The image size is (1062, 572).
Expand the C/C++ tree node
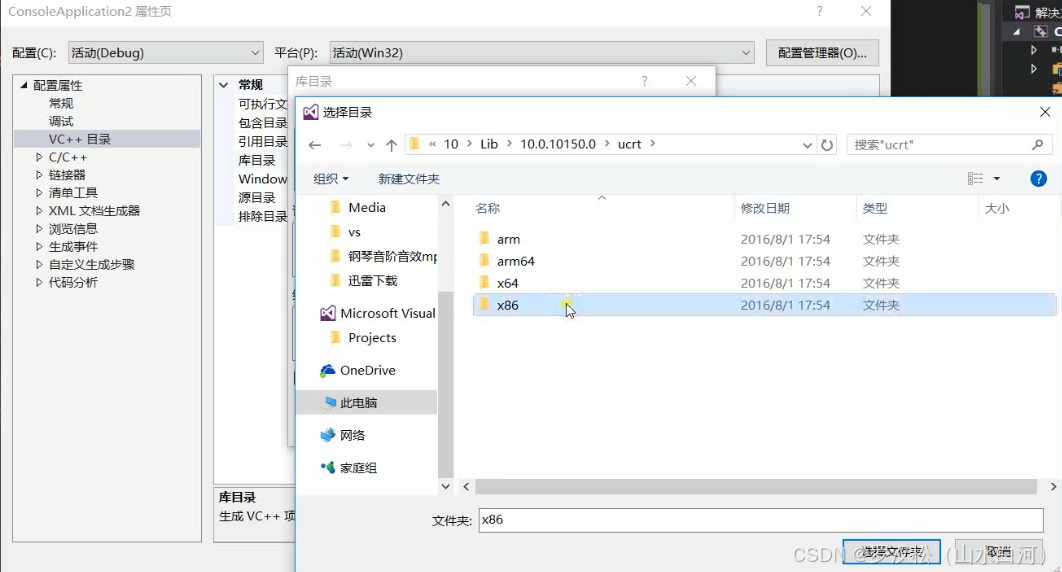[x=39, y=157]
